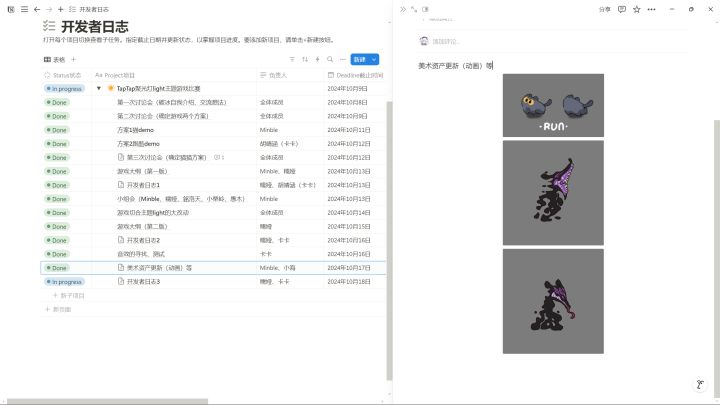The width and height of the screenshot is (720, 405).
Task: Open the 方案1 demo row
Action: click(135, 130)
